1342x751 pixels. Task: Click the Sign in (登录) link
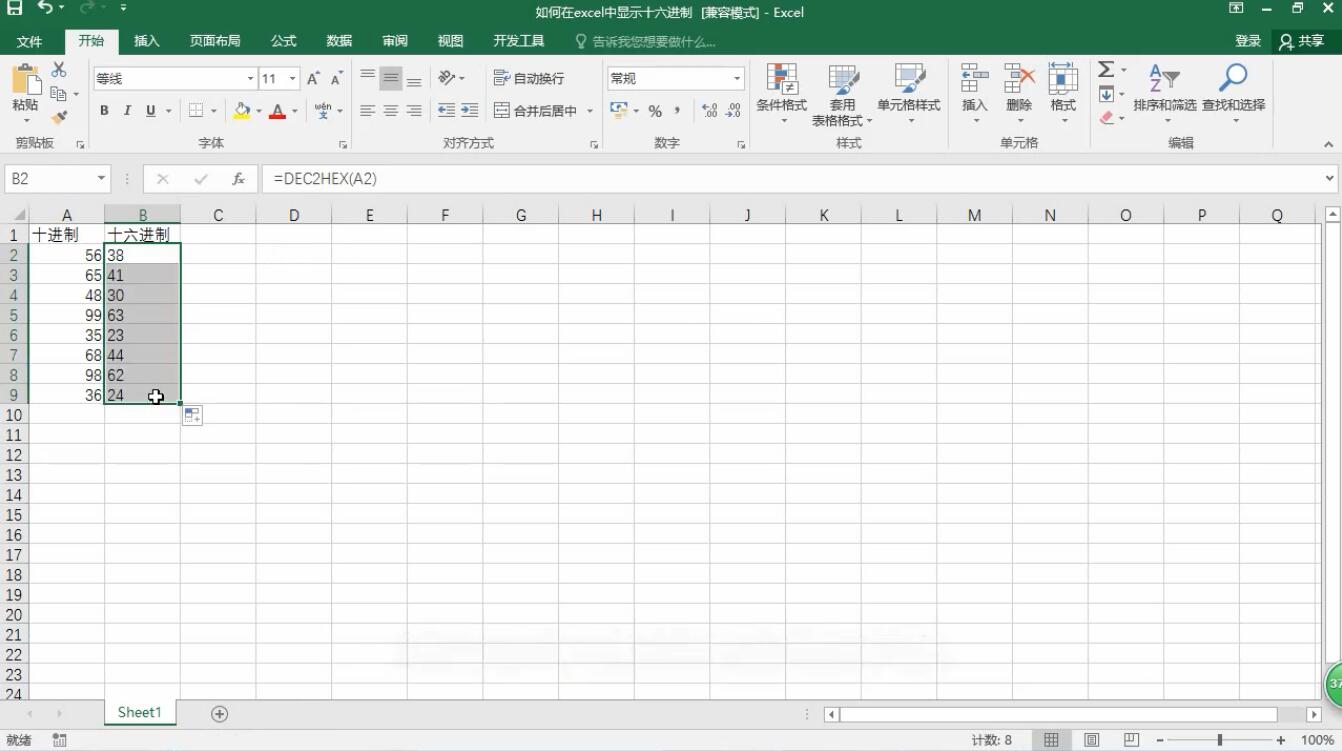1248,41
